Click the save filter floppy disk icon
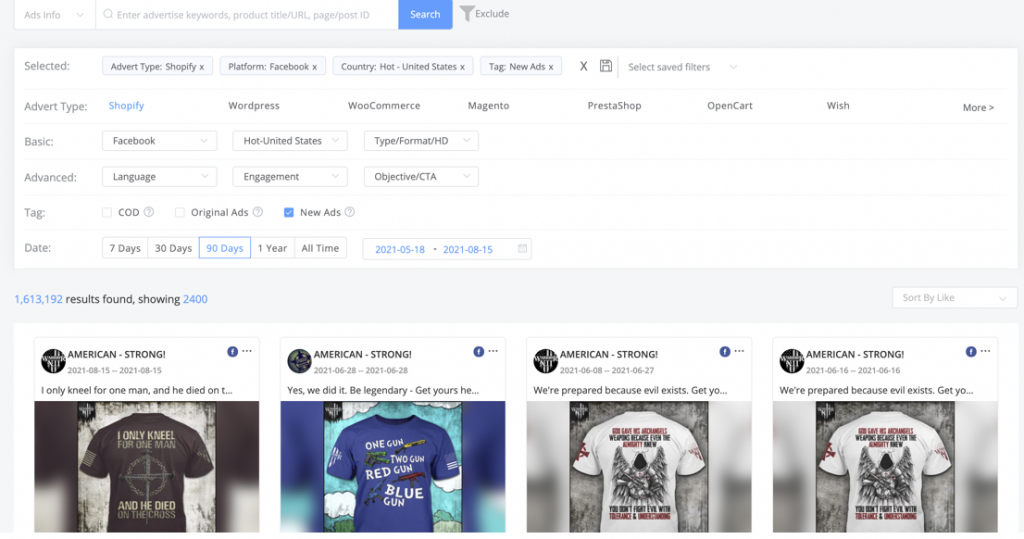 (x=606, y=66)
